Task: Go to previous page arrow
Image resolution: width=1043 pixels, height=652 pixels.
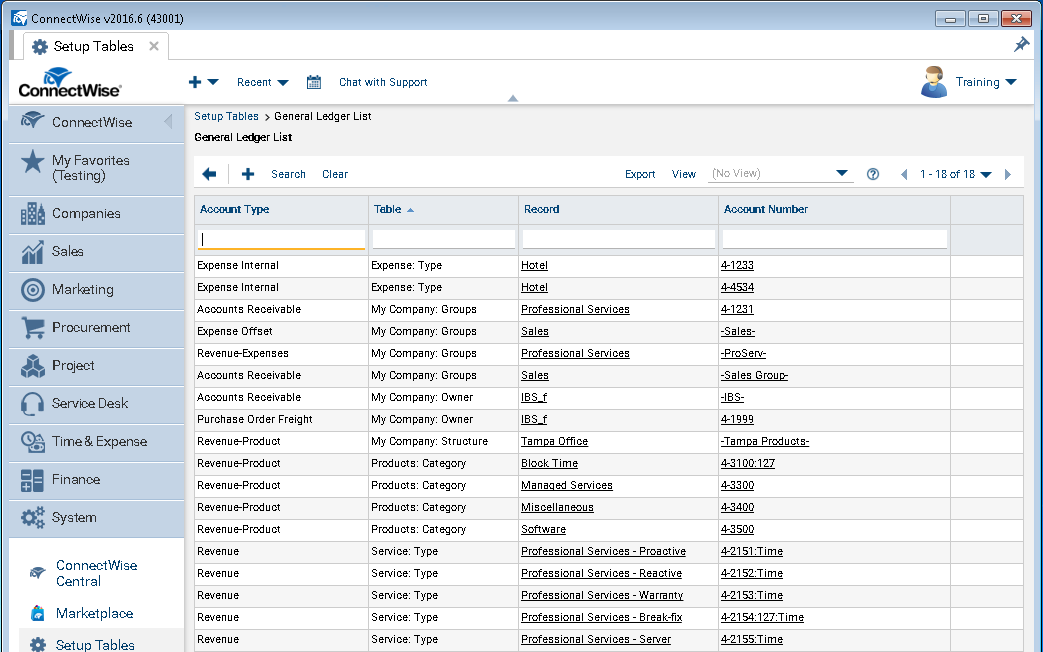Action: 904,174
